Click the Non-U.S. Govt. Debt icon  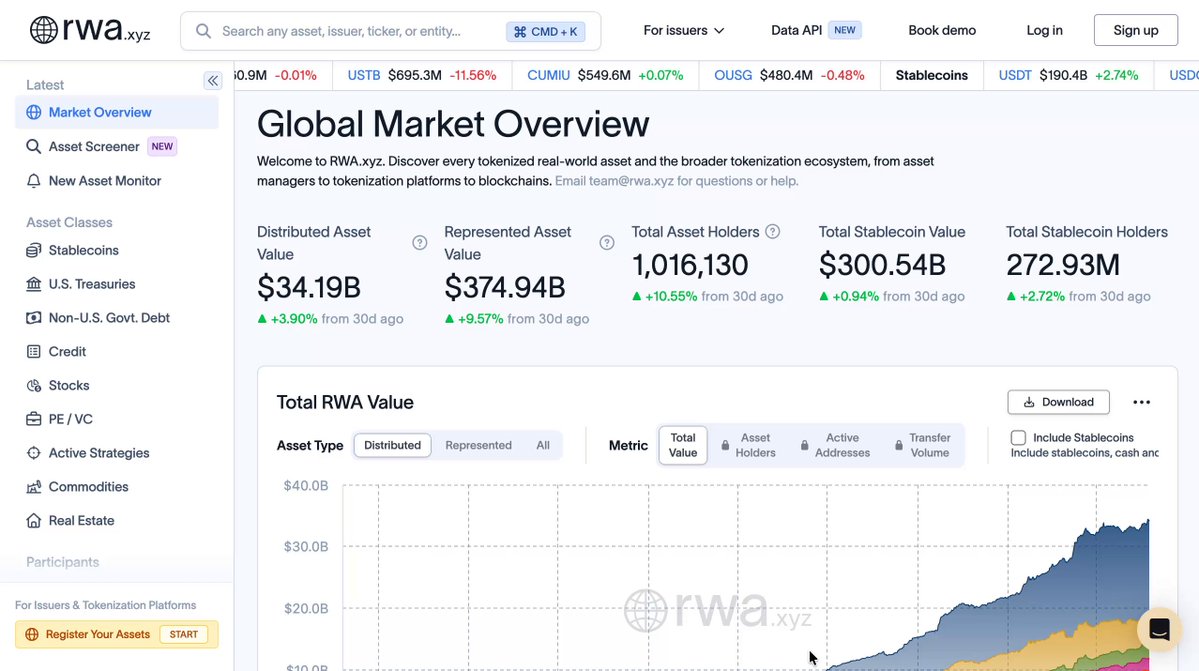click(34, 318)
